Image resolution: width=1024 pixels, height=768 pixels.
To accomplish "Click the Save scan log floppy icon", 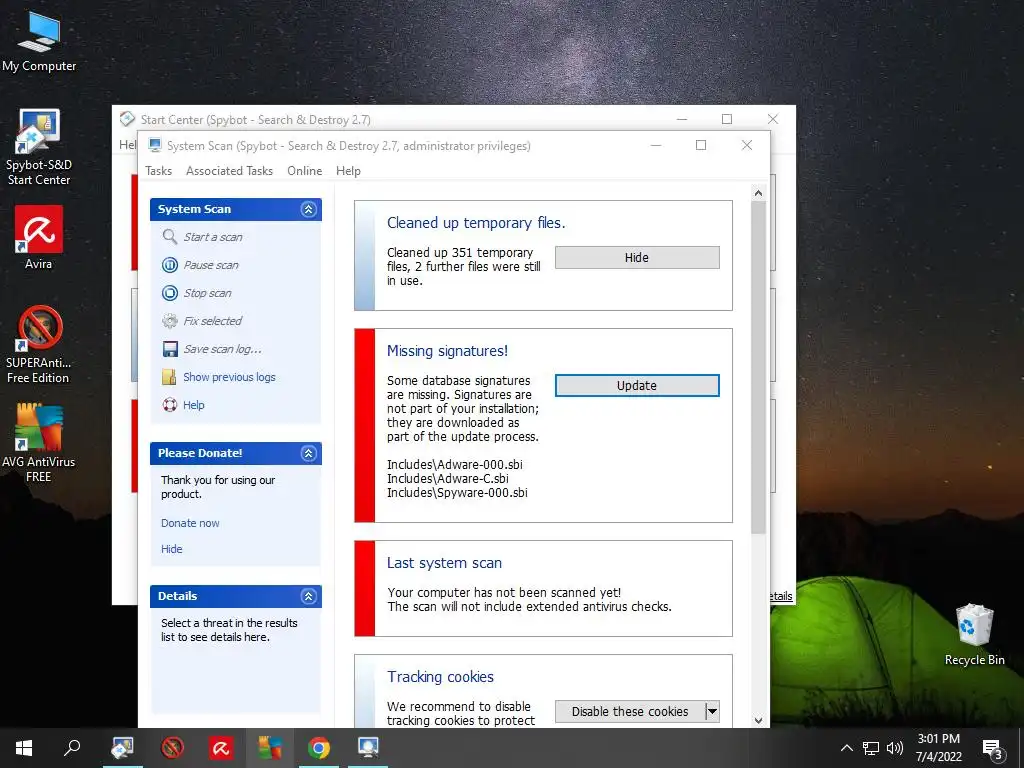I will 170,349.
